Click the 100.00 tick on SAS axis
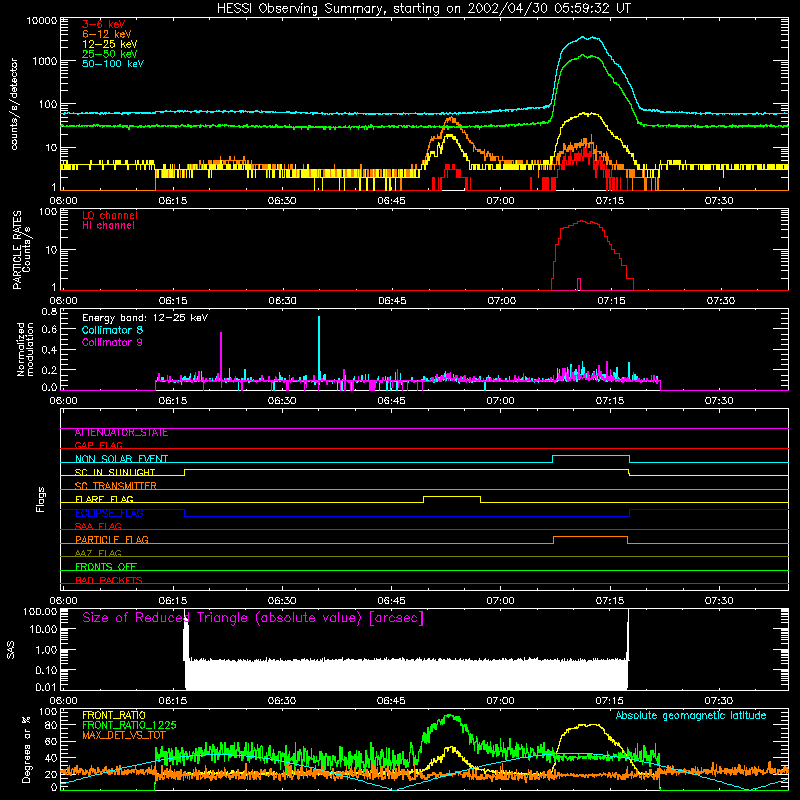 click(40, 612)
